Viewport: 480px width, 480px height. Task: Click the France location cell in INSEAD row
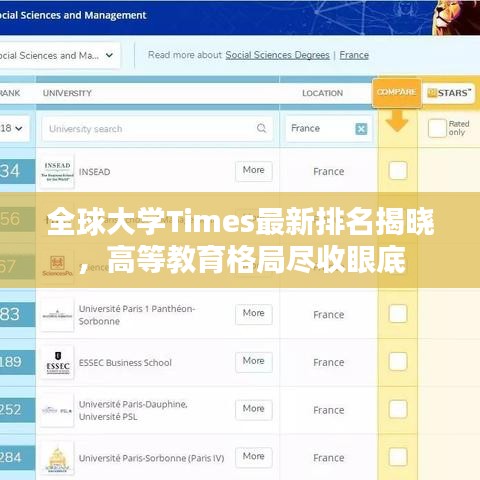[x=329, y=172]
